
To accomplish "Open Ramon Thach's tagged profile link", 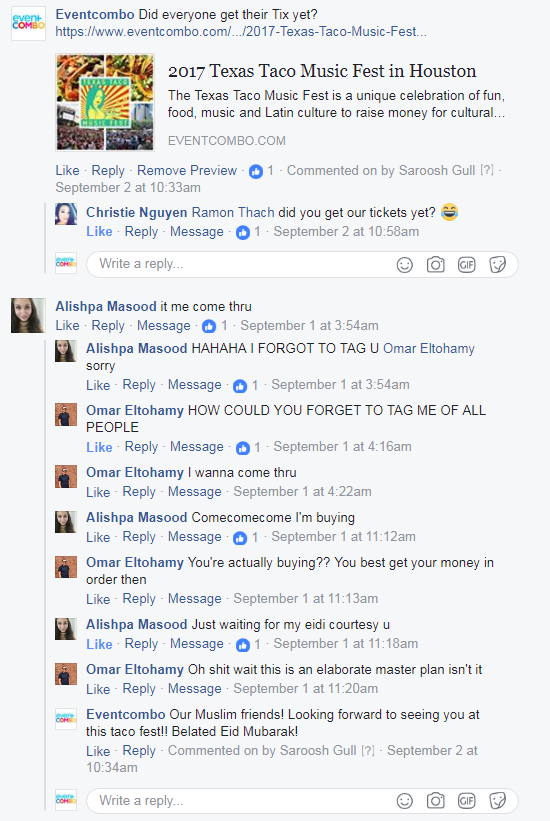I will click(233, 213).
